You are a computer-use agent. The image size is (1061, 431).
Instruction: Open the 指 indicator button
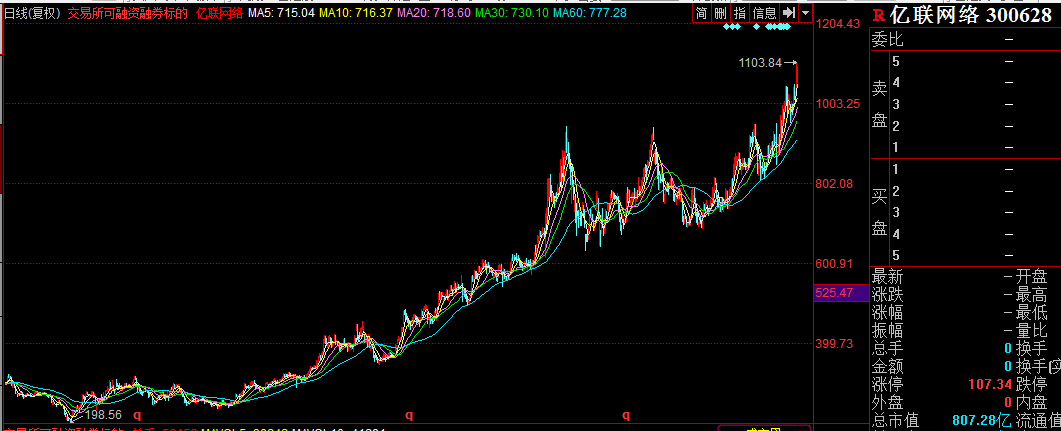point(740,12)
